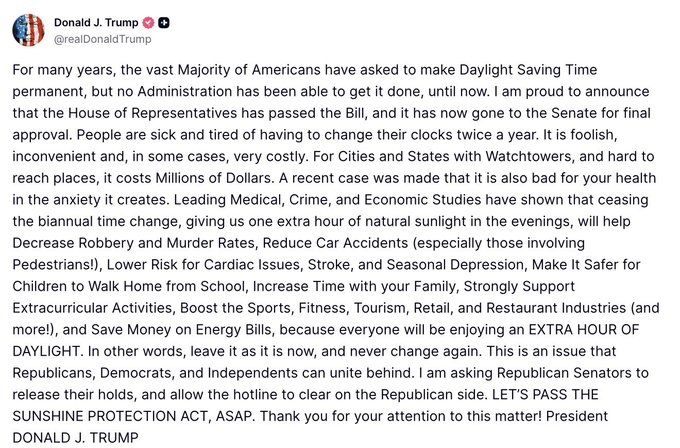Open the flag-themed profile avatar
680x448 pixels.
[x=28, y=30]
